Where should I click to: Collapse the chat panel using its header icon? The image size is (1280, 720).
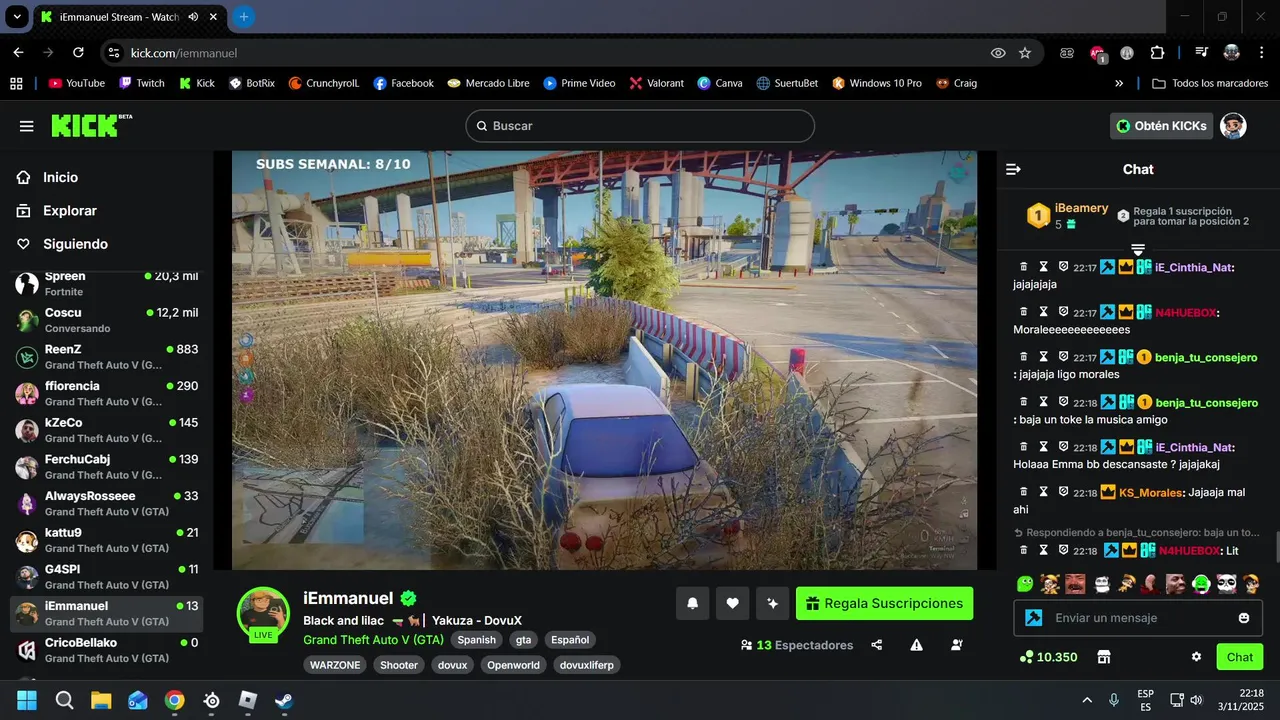click(1013, 169)
